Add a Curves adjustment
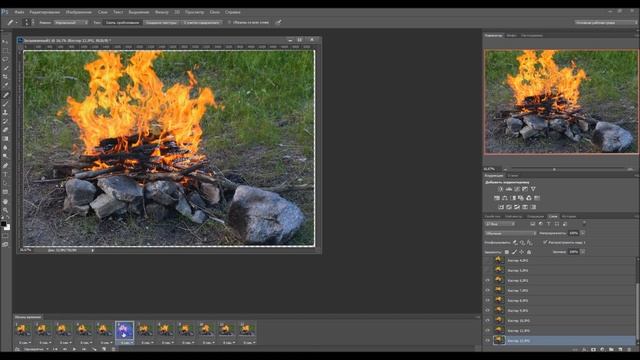Image resolution: width=640 pixels, height=360 pixels. (x=517, y=189)
